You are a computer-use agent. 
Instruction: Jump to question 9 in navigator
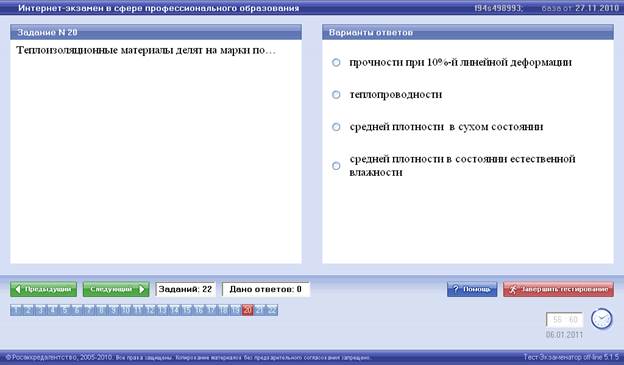113,310
